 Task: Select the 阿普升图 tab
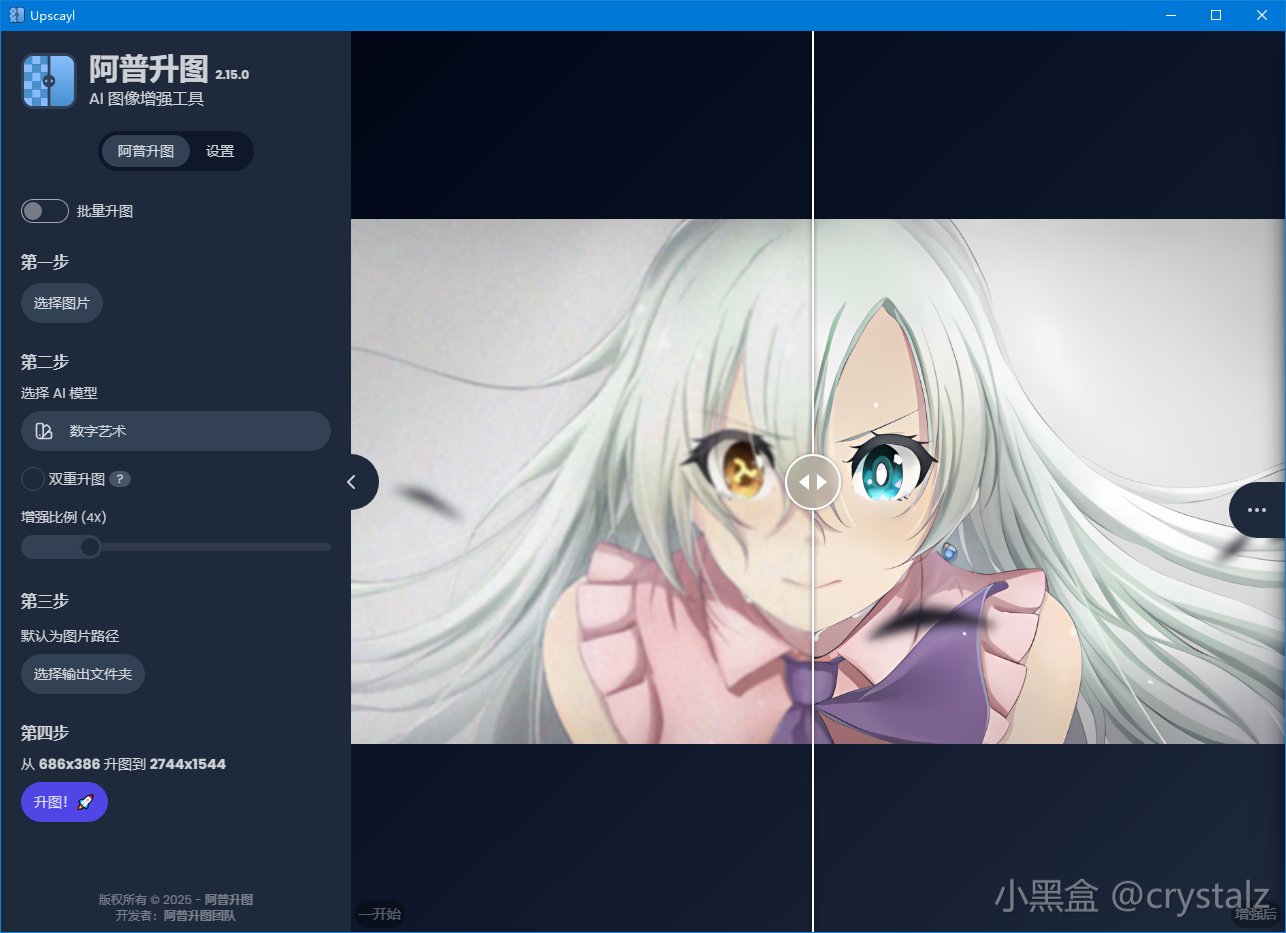(x=146, y=151)
